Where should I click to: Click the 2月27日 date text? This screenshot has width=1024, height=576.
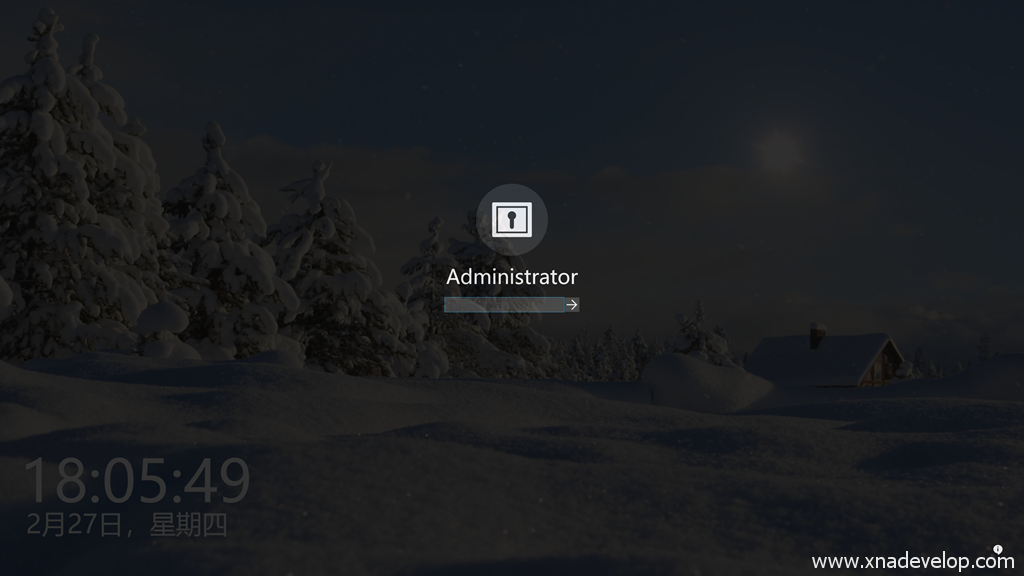pos(74,524)
